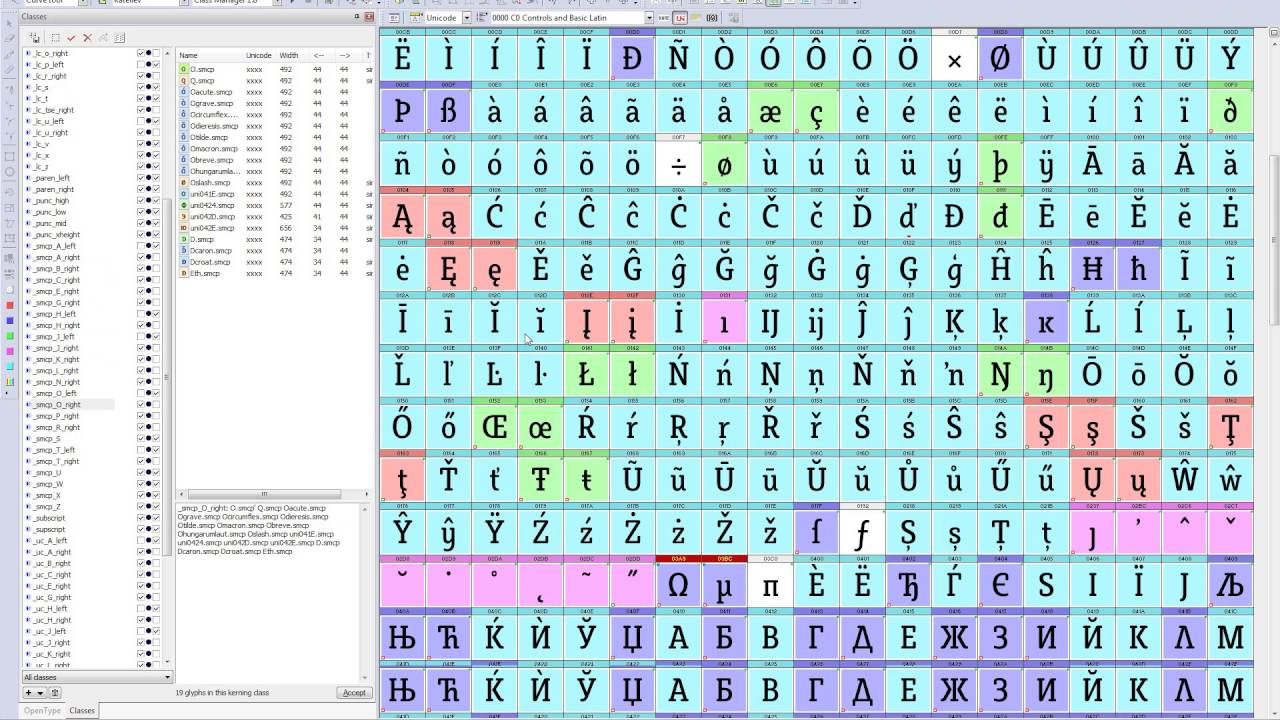Open the arrow menu next to the plus button
Viewport: 1280px width, 720px height.
click(x=41, y=692)
